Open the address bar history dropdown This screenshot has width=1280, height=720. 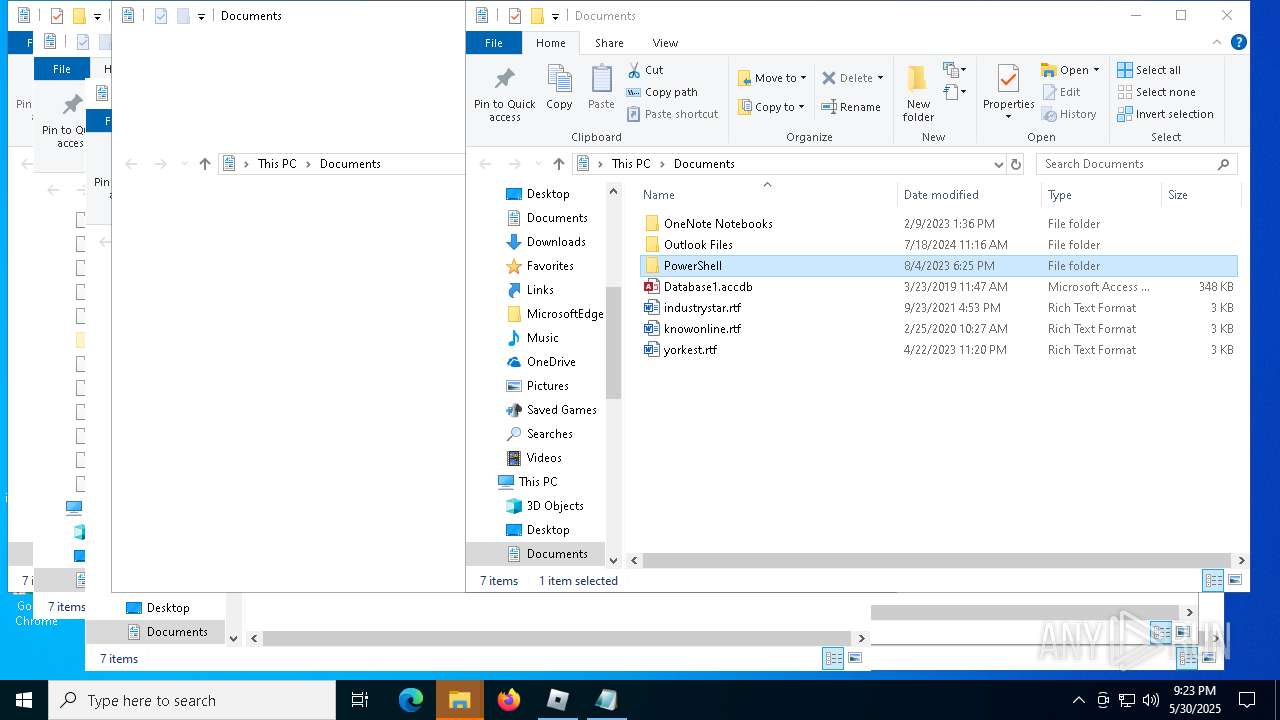pos(998,164)
